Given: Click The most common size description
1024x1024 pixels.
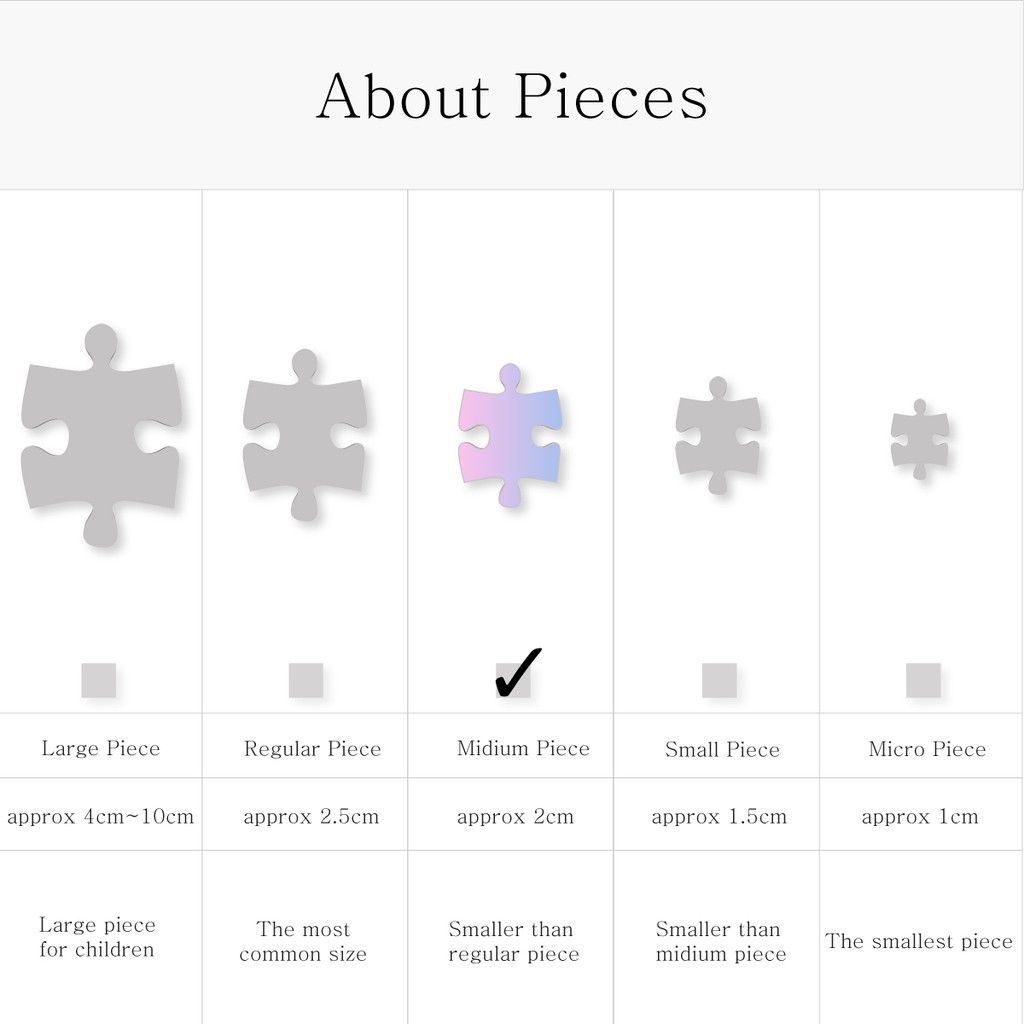Looking at the screenshot, I should click(x=303, y=941).
